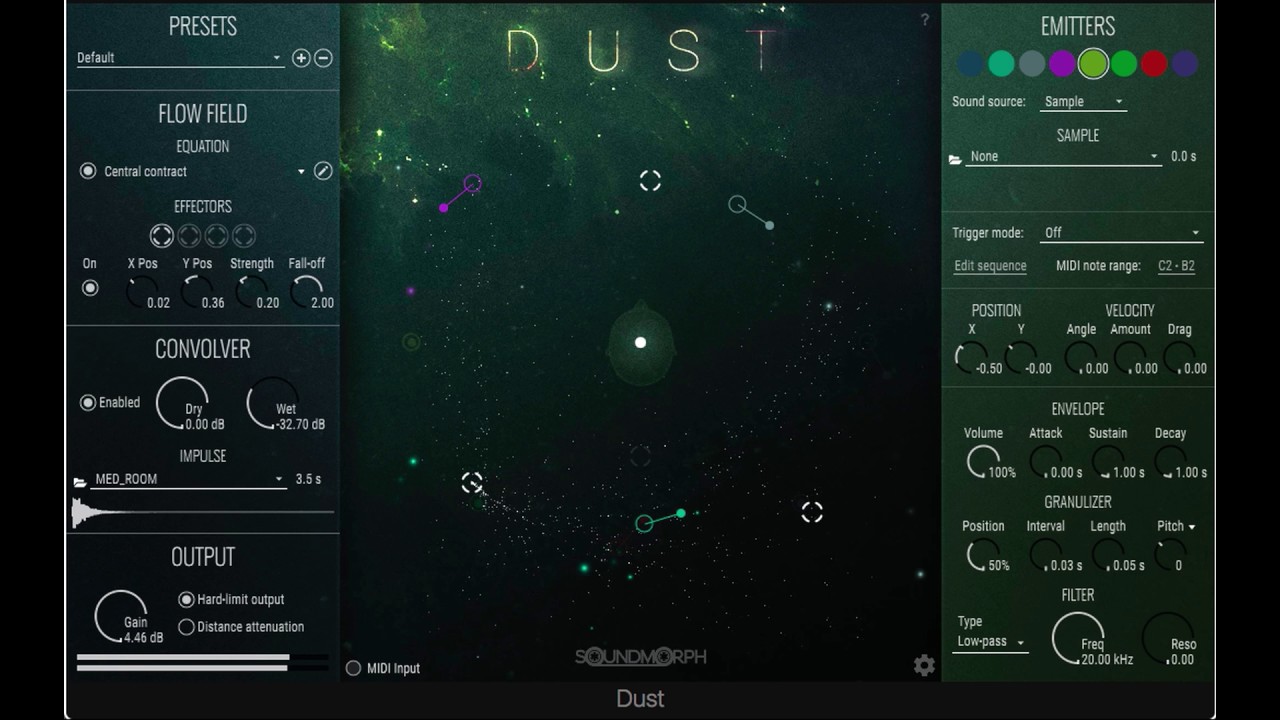The width and height of the screenshot is (1280, 720).
Task: Toggle Hard-limit output option
Action: coord(186,600)
